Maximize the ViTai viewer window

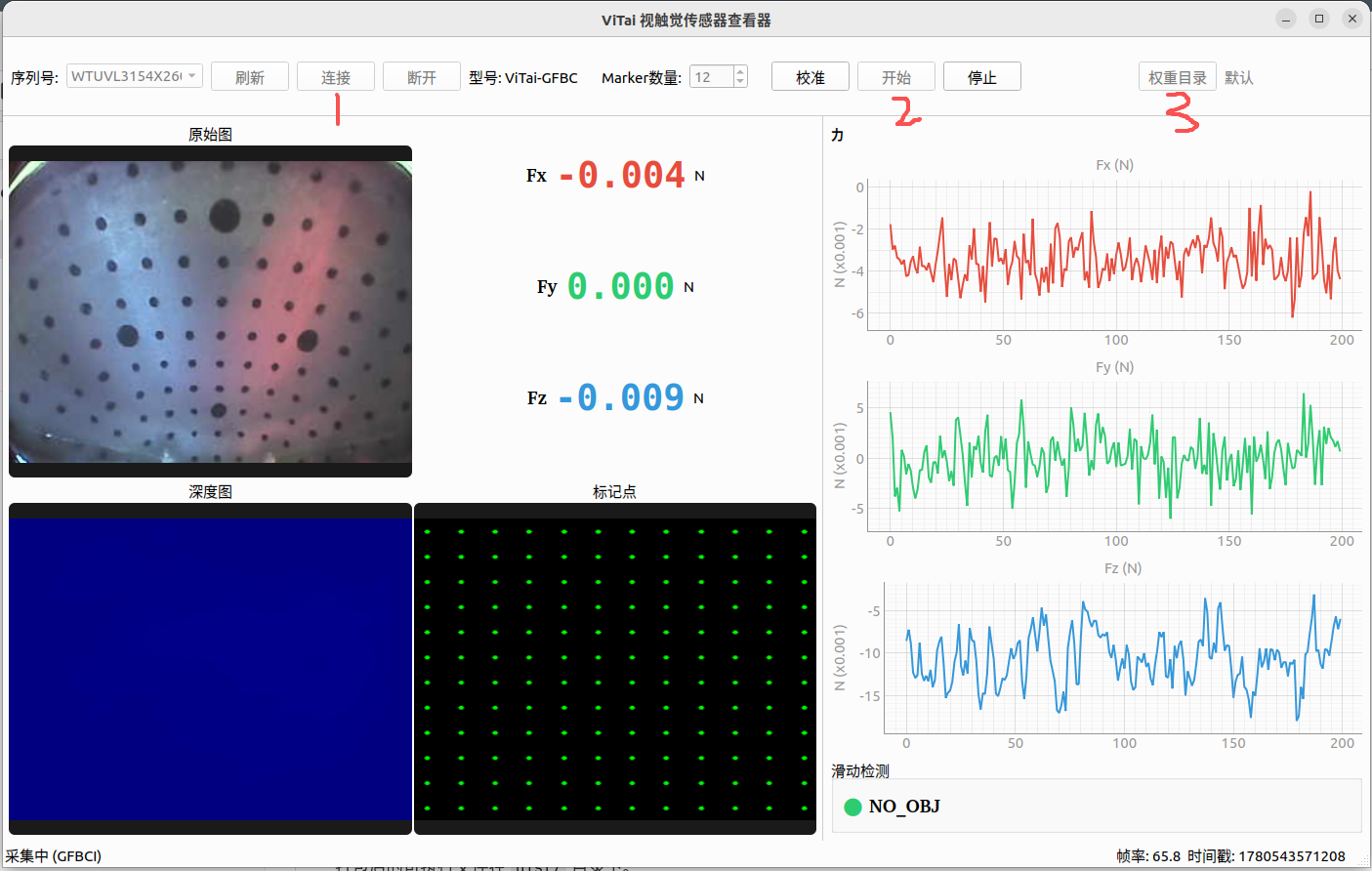coord(1319,19)
